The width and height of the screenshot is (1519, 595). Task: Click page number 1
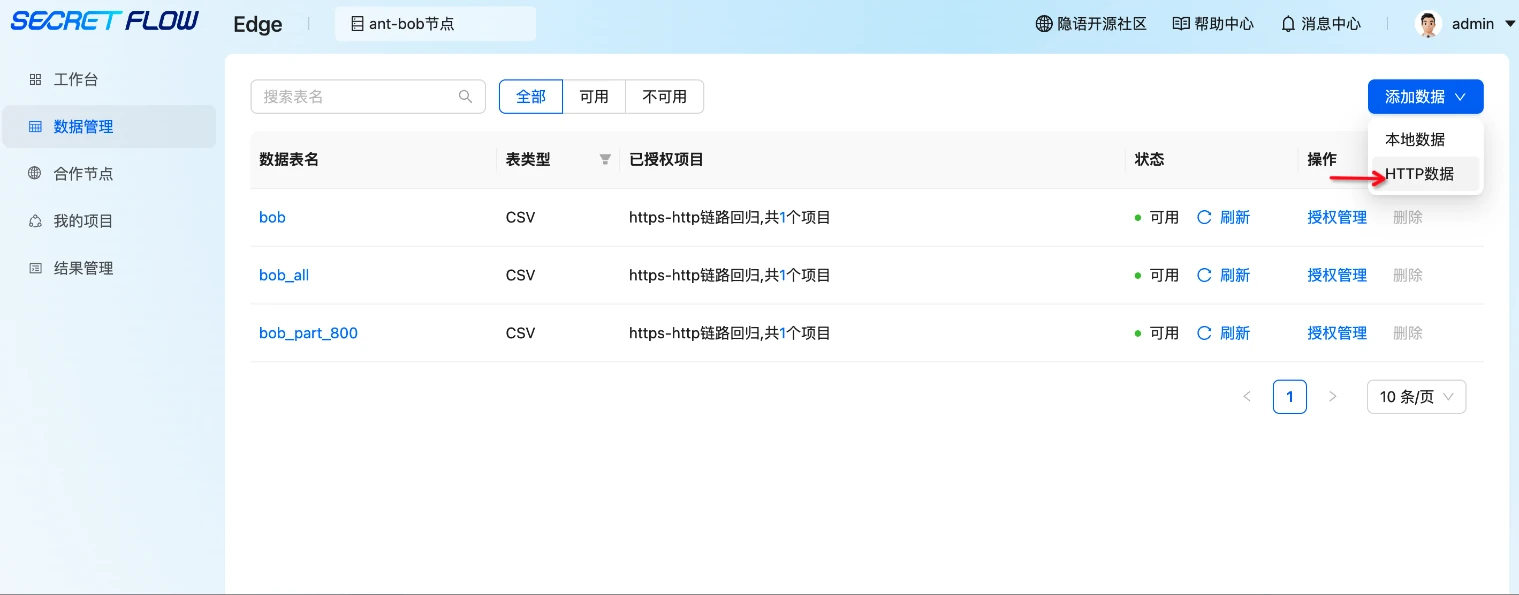1290,397
